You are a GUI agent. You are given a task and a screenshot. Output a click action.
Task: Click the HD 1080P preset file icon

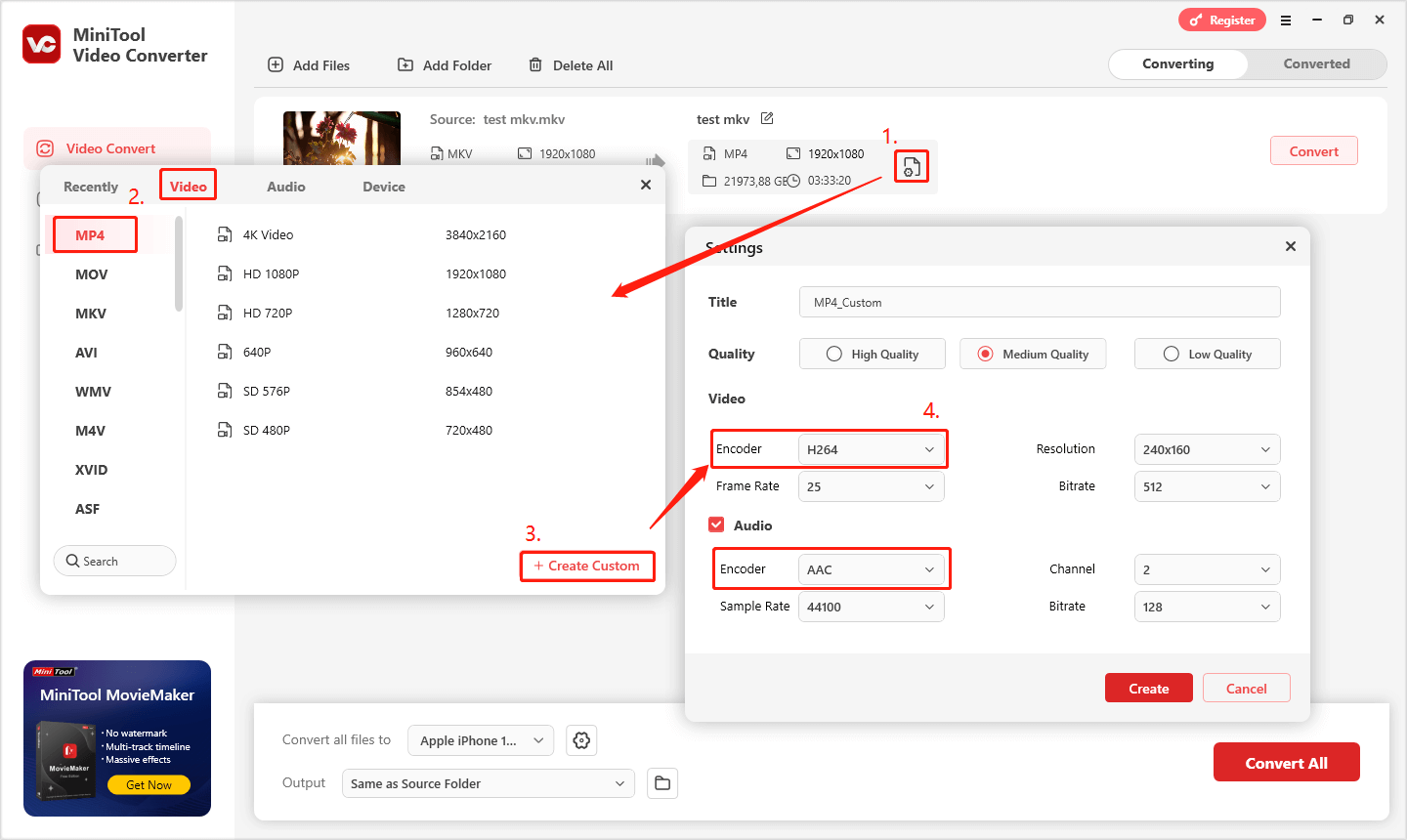(x=225, y=273)
